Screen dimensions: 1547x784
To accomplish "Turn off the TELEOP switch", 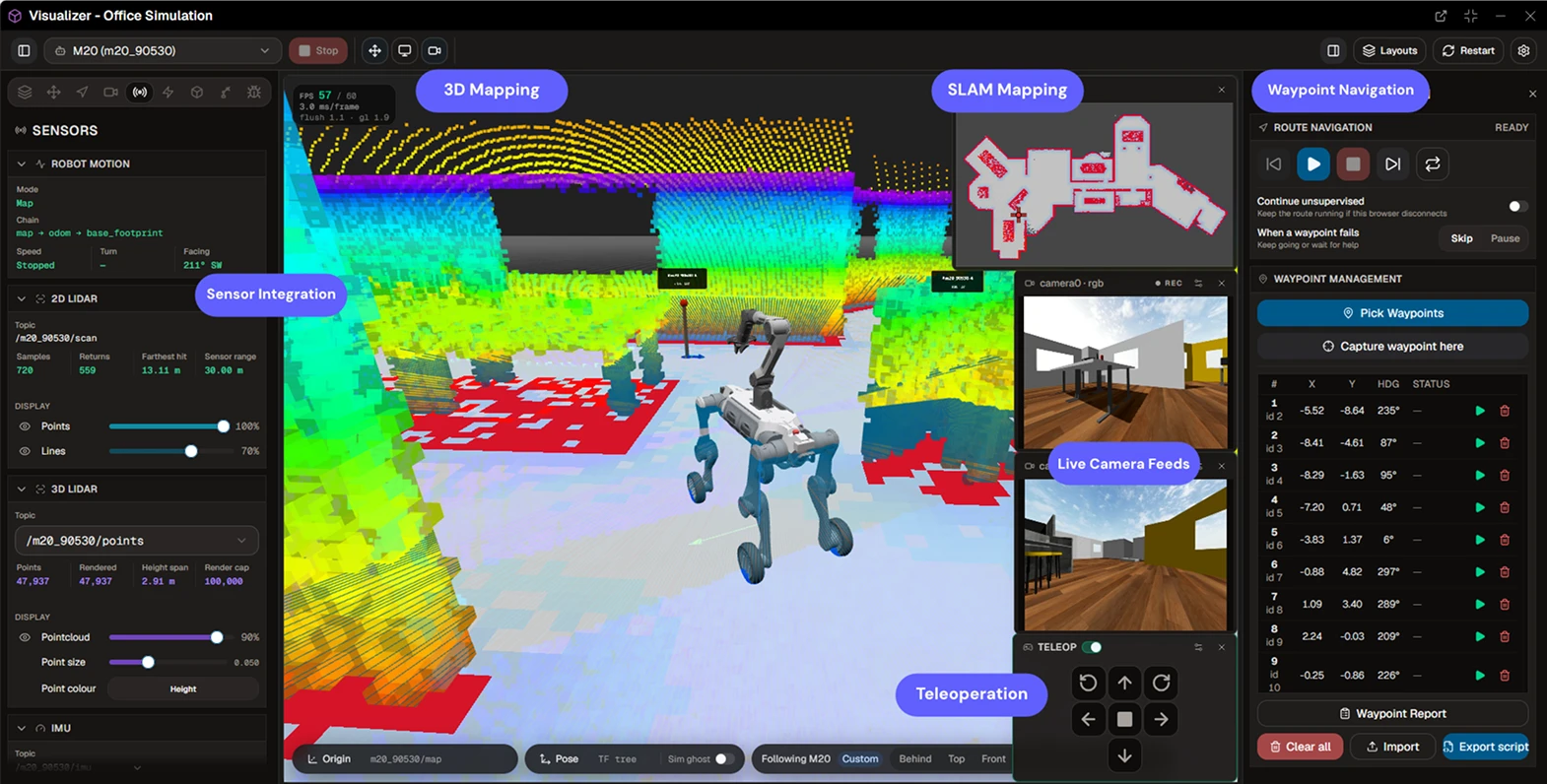I will click(x=1092, y=647).
